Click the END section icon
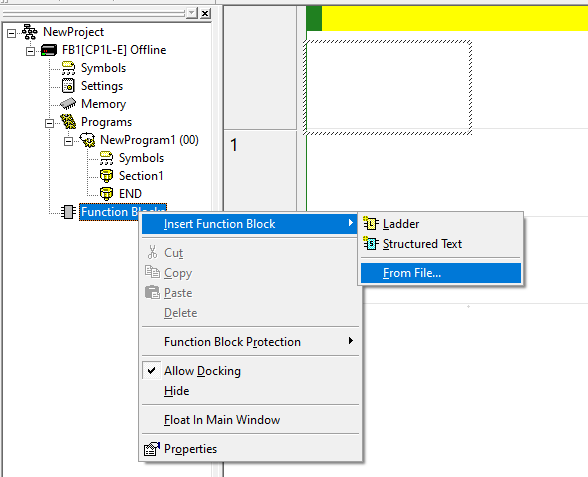Image resolution: width=588 pixels, height=477 pixels. pos(106,194)
